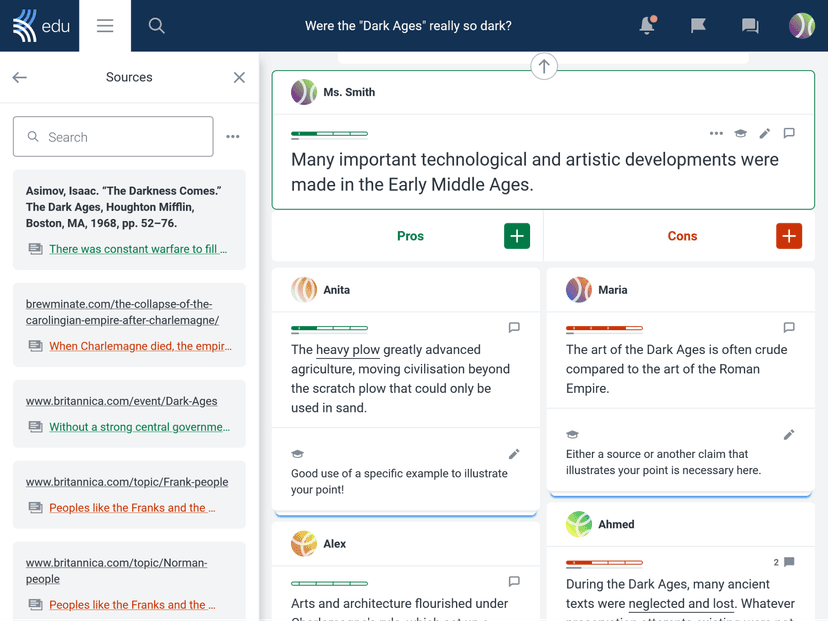Open the hamburger menu

[x=105, y=26]
